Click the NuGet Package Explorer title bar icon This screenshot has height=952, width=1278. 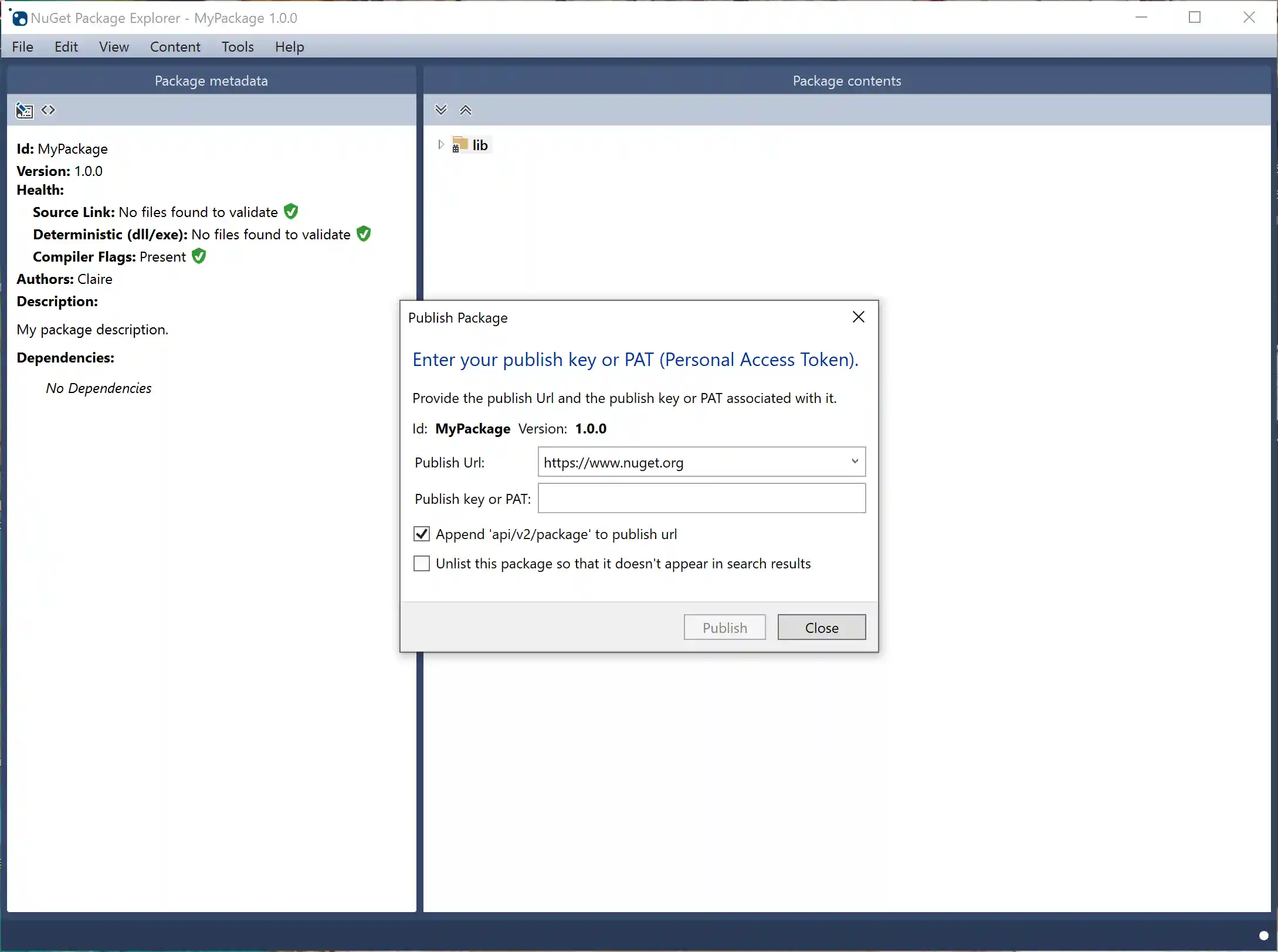pyautogui.click(x=19, y=18)
